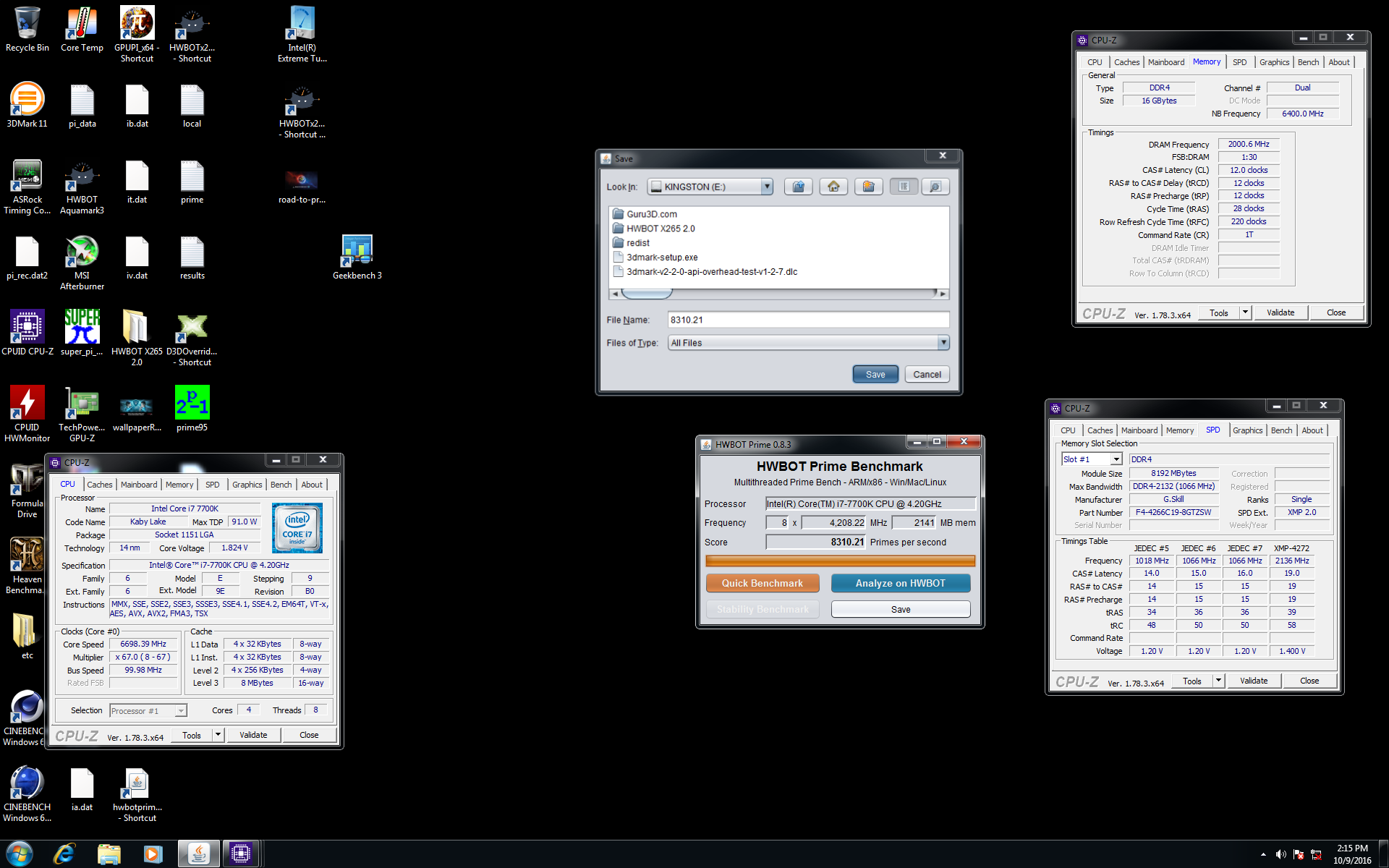Open the Geekbench 3 desktop icon
This screenshot has width=1389, height=868.
(357, 258)
